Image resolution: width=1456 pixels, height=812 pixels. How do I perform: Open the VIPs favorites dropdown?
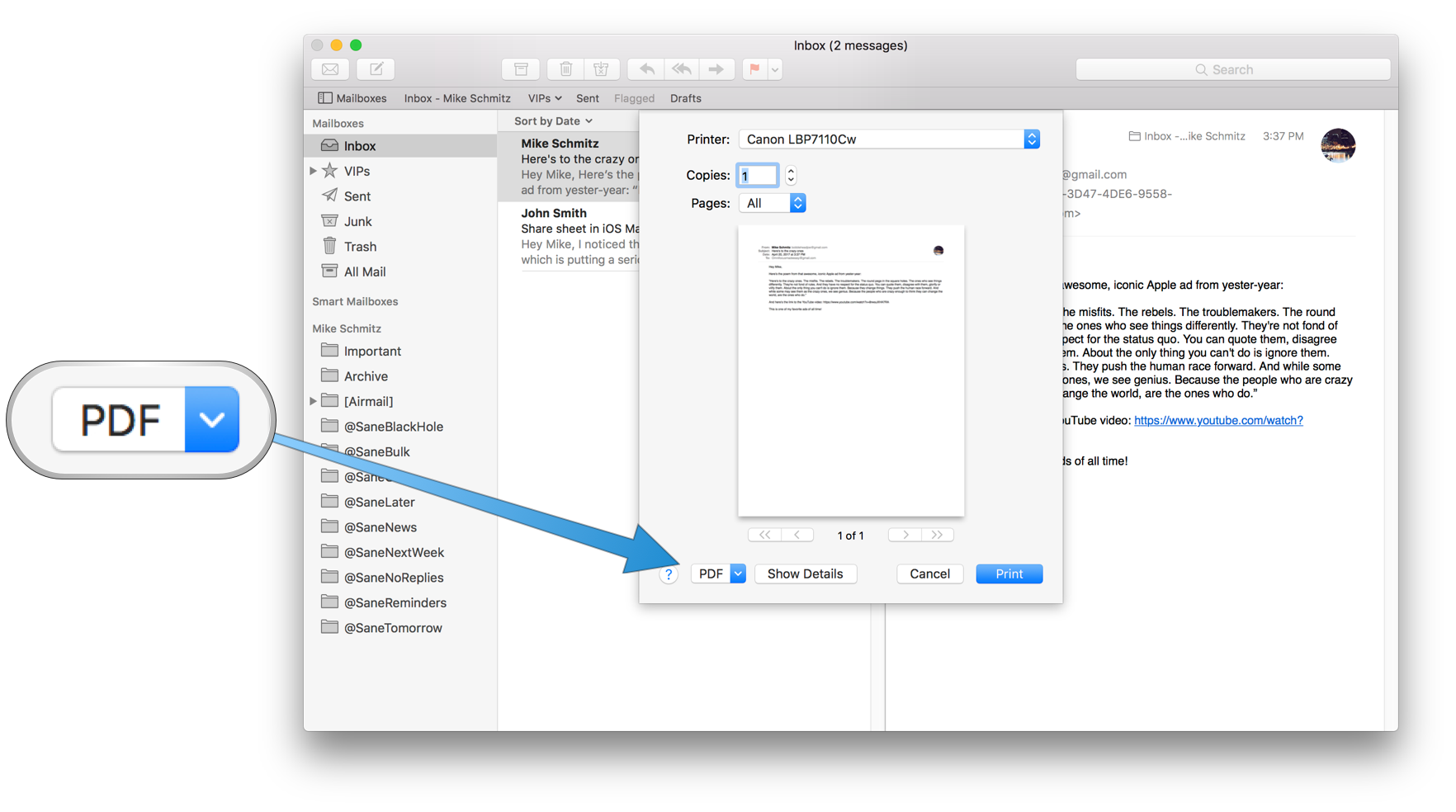tap(544, 98)
